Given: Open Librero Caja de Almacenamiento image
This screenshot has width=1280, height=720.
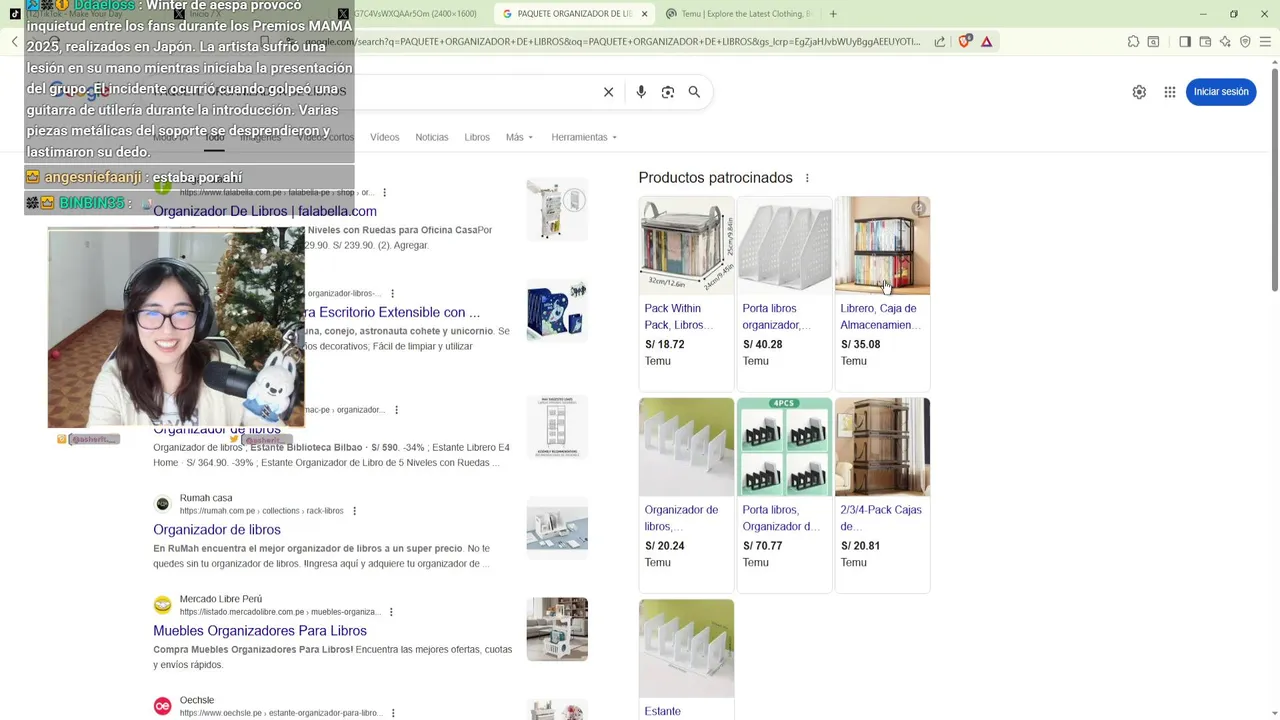Looking at the screenshot, I should [882, 246].
